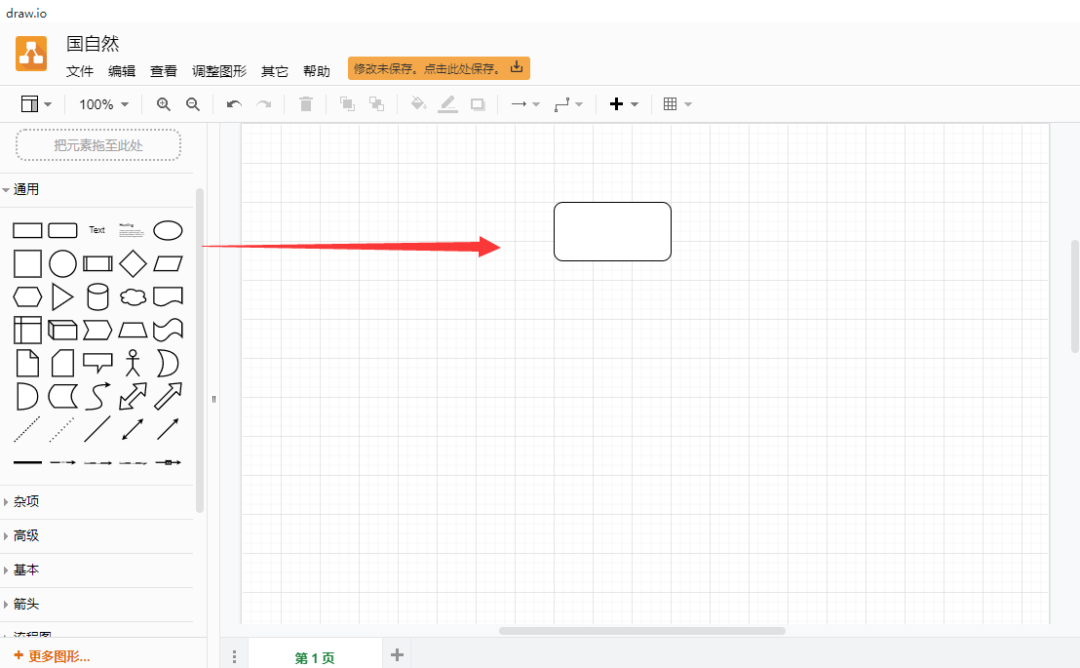This screenshot has height=668, width=1080.
Task: Click the zoom in magnifier icon
Action: pos(163,104)
